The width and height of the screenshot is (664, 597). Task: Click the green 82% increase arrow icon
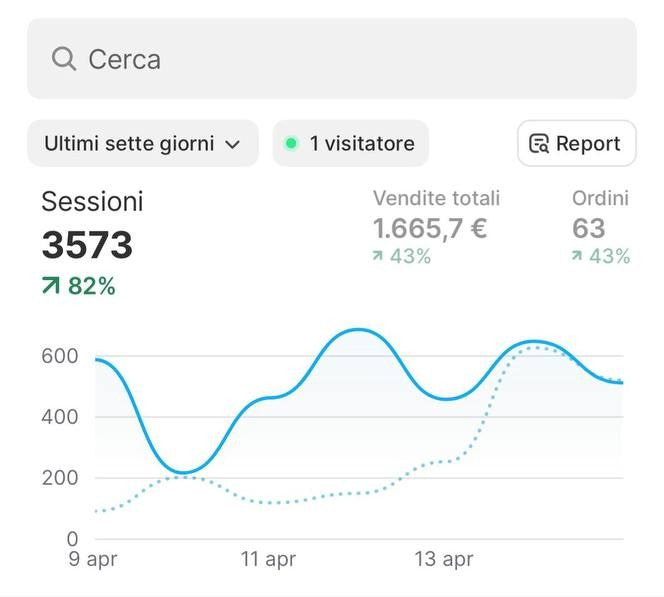click(x=51, y=287)
